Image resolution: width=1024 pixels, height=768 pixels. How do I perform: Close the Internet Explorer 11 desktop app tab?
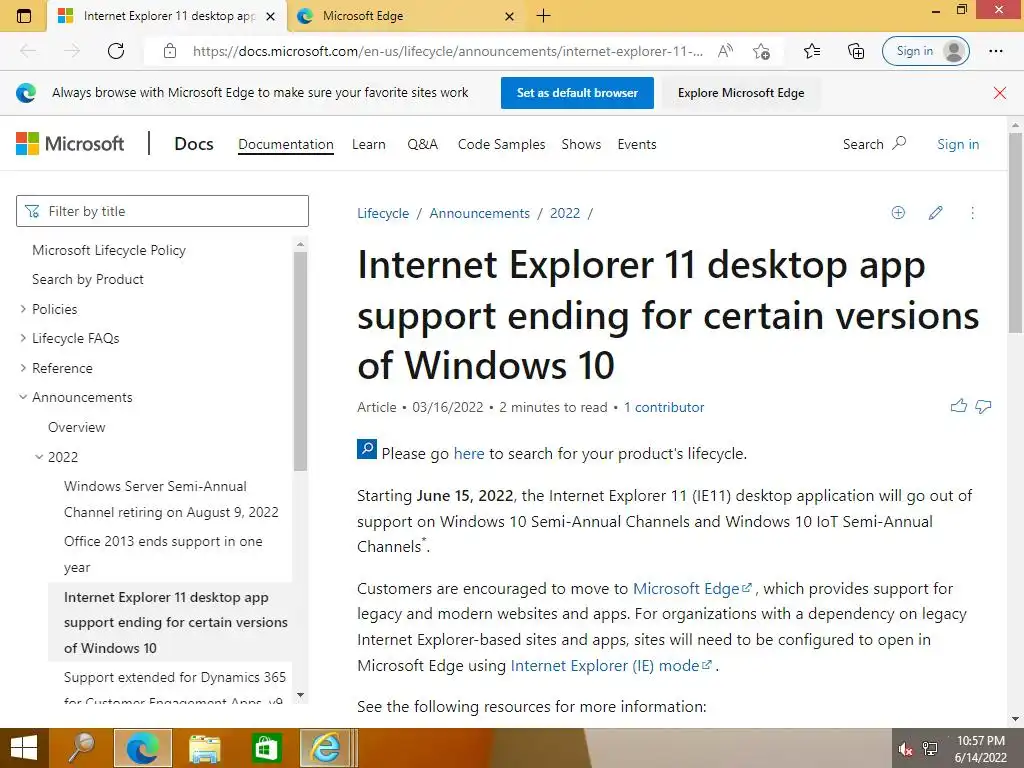pos(270,16)
